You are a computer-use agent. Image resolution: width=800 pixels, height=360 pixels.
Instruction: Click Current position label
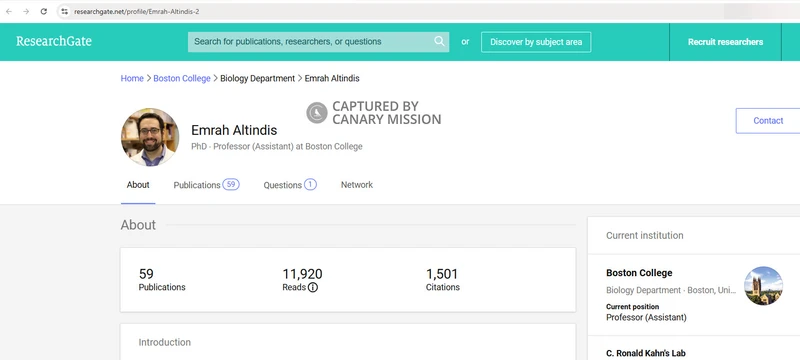[632, 306]
